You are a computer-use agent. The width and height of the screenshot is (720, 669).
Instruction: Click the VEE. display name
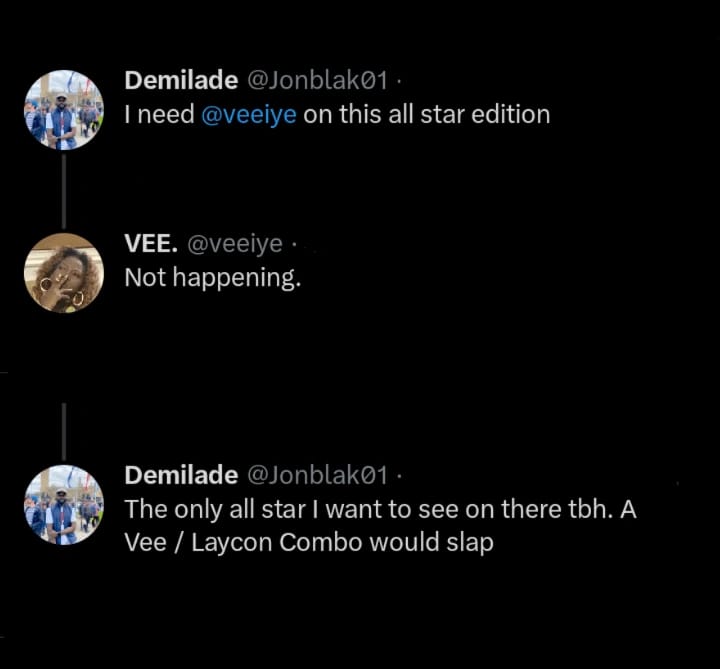point(151,244)
